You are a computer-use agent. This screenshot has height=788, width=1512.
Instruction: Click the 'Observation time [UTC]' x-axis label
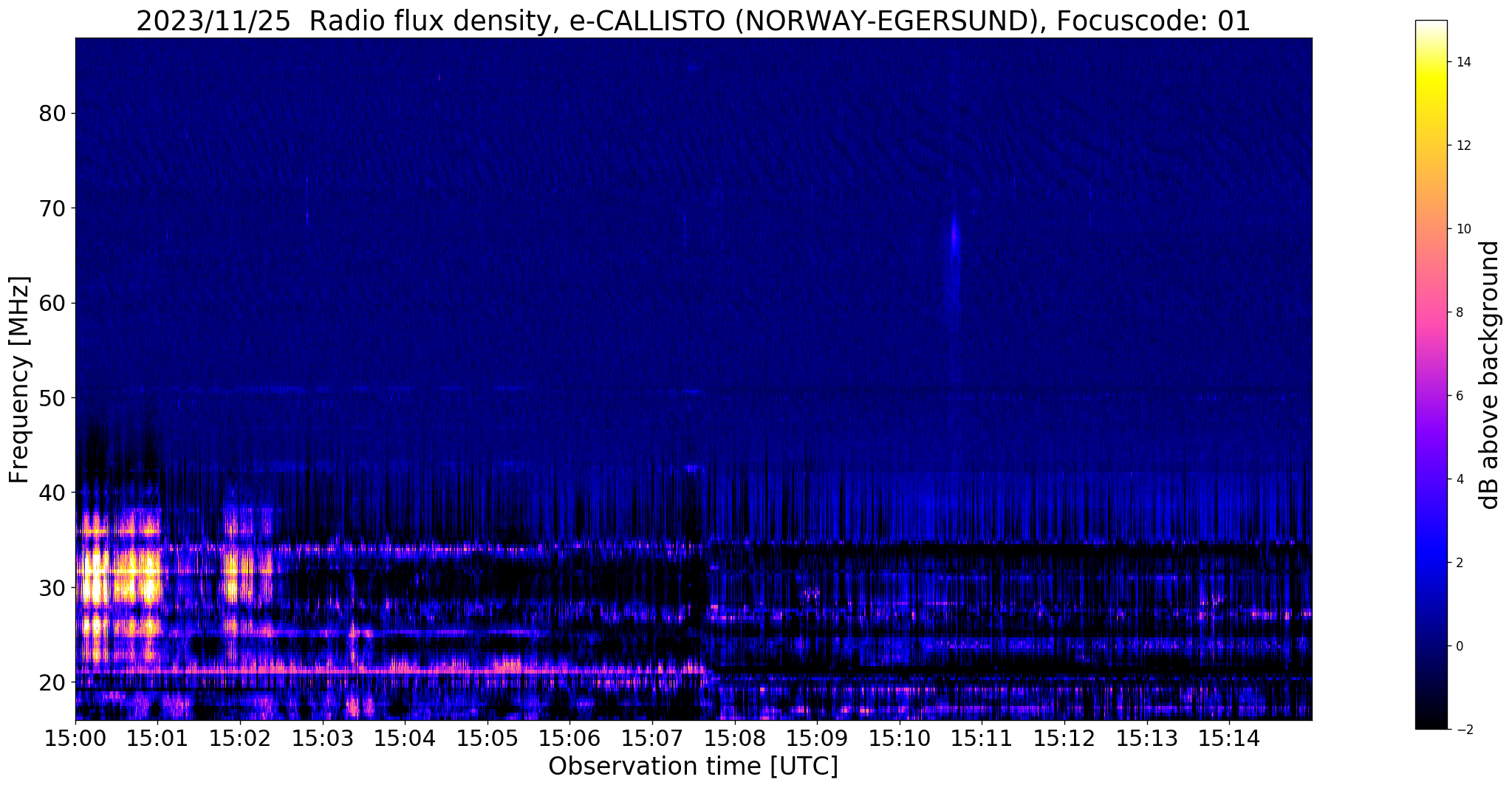click(693, 767)
